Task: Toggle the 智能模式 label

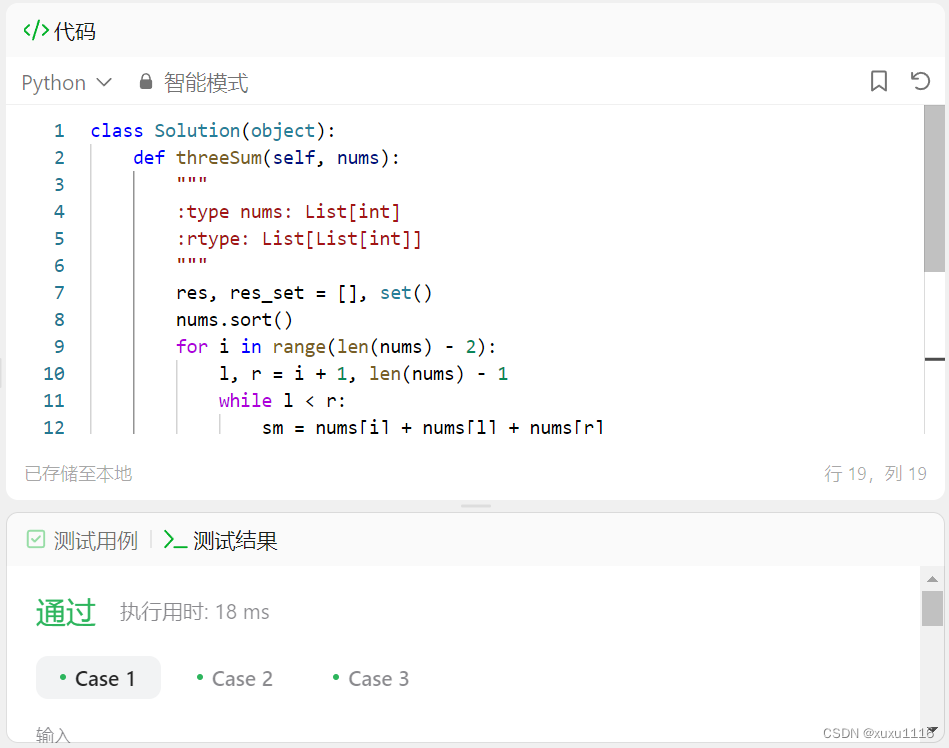Action: click(x=206, y=82)
